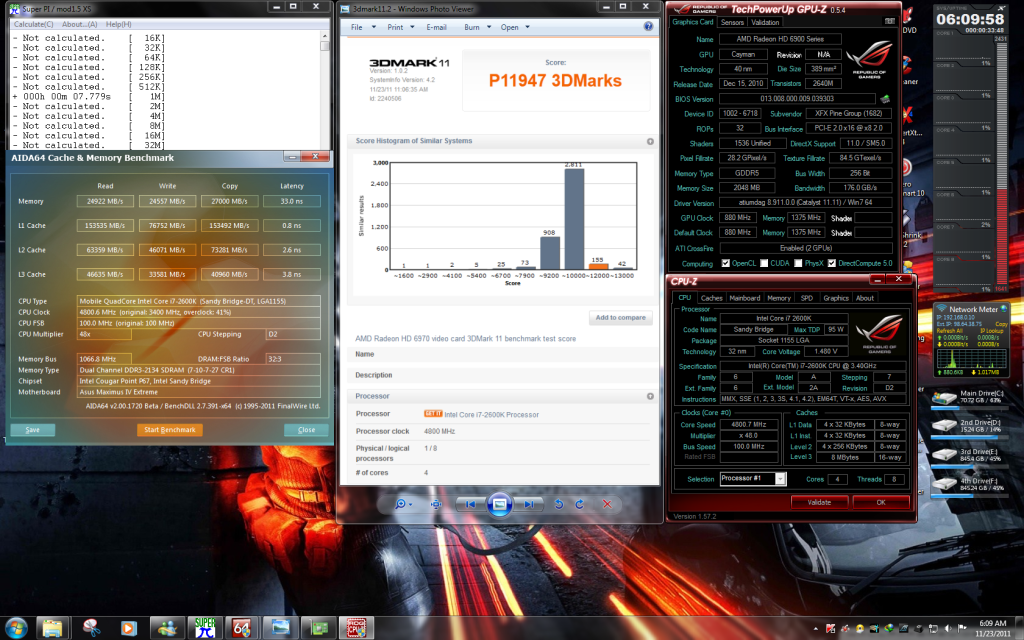The image size is (1024, 640).
Task: Open Windows Explorer from the taskbar
Action: [52, 628]
